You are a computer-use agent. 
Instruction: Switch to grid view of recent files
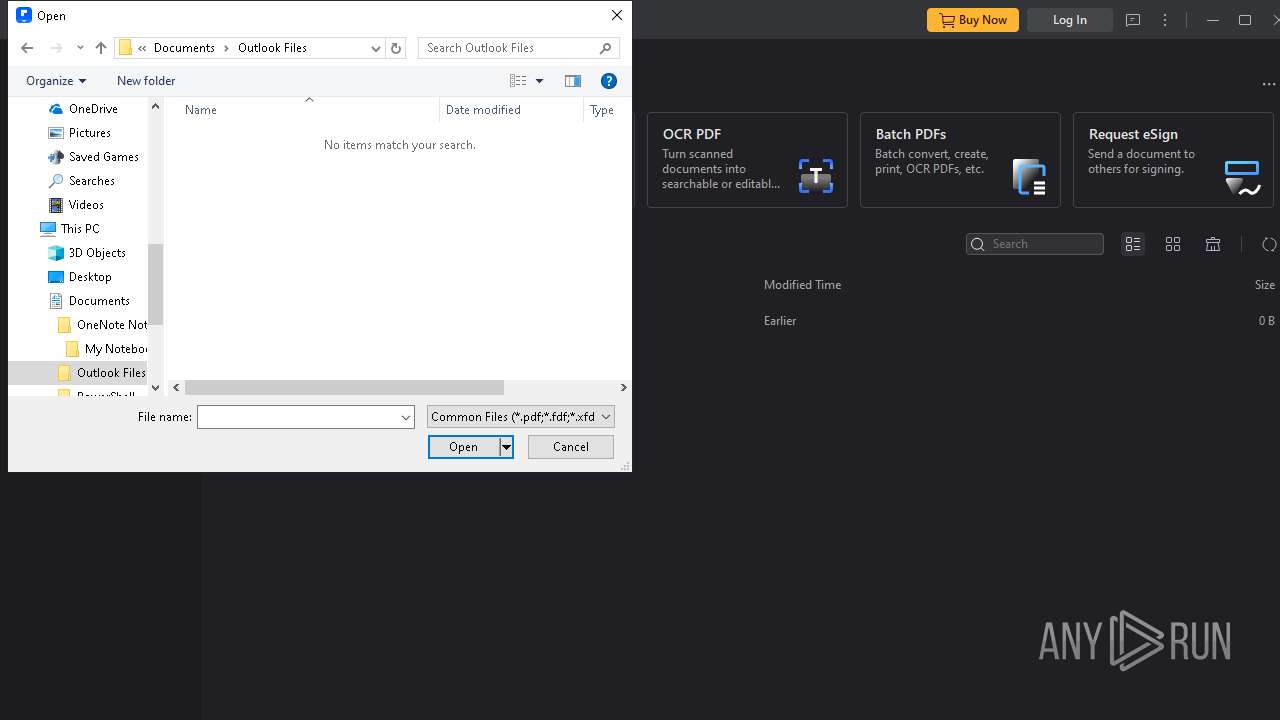pyautogui.click(x=1173, y=244)
